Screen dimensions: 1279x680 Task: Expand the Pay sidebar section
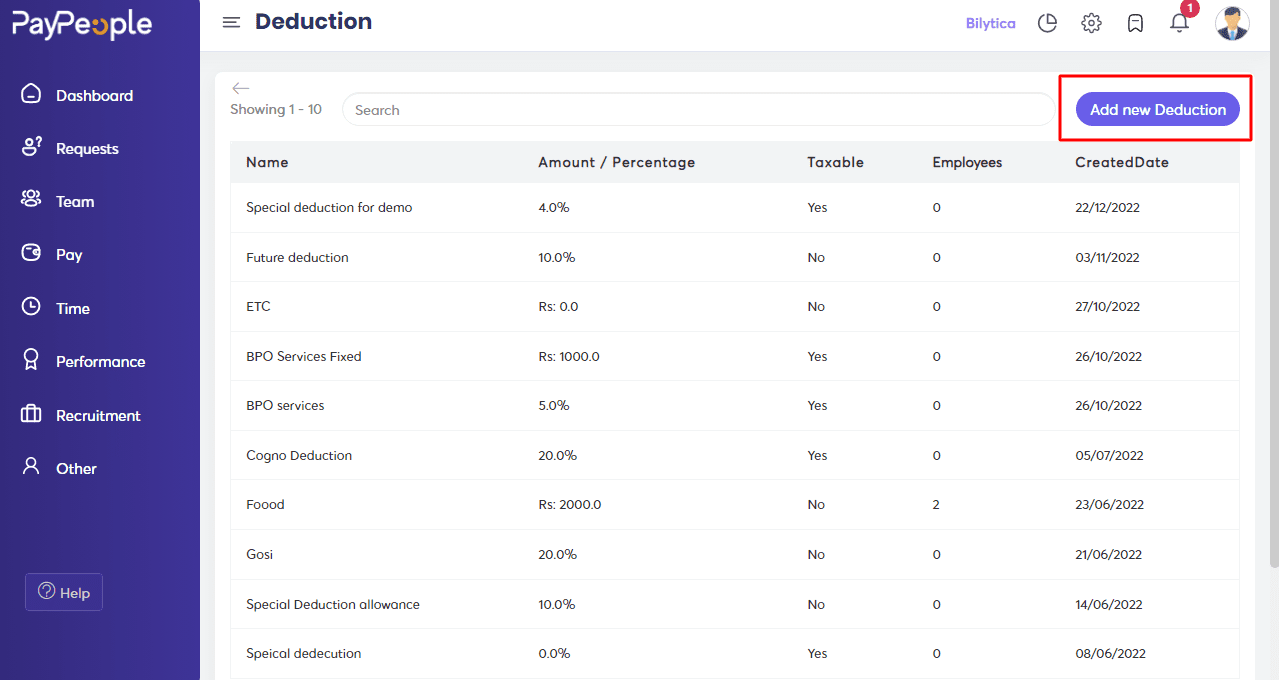click(x=69, y=255)
